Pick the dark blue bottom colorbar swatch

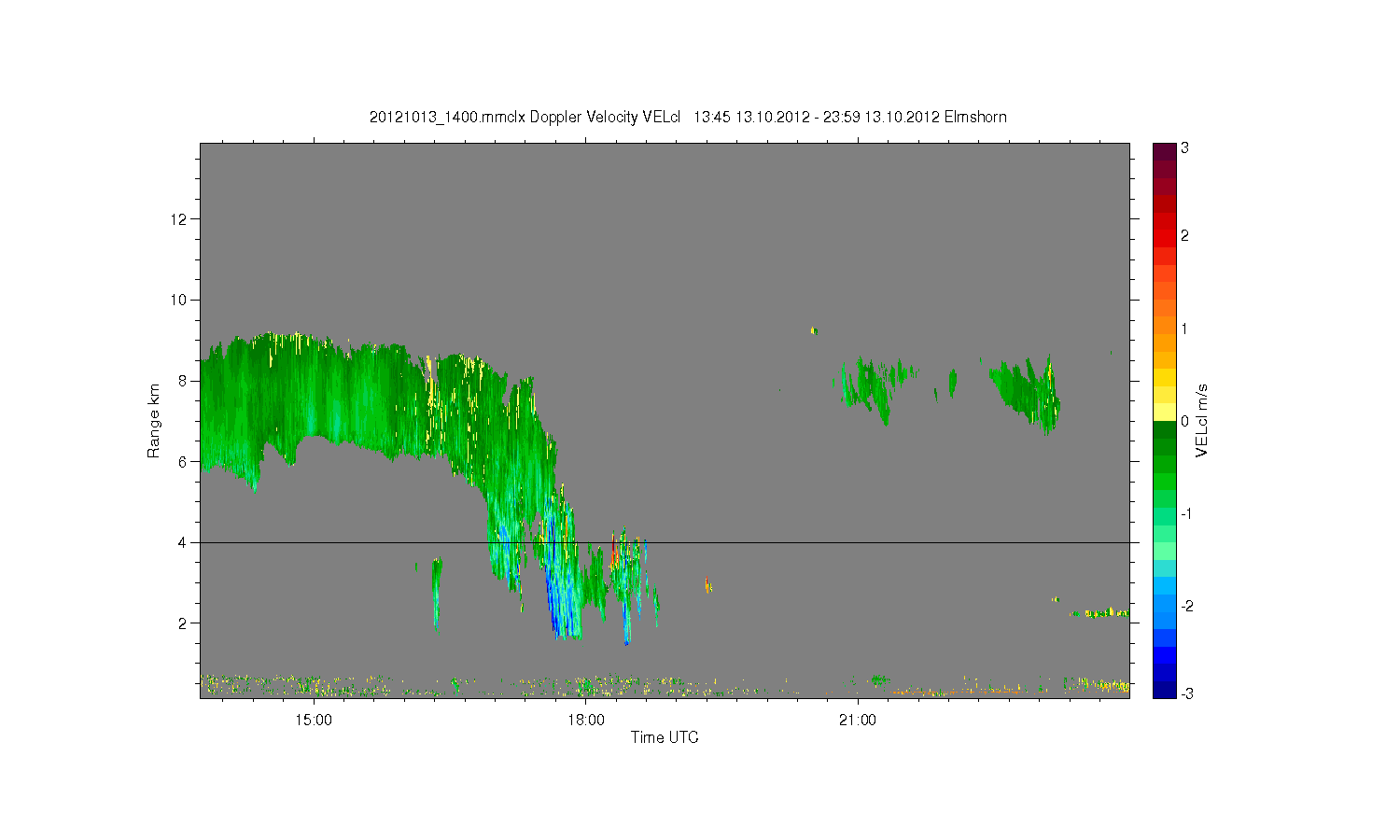[x=1164, y=690]
